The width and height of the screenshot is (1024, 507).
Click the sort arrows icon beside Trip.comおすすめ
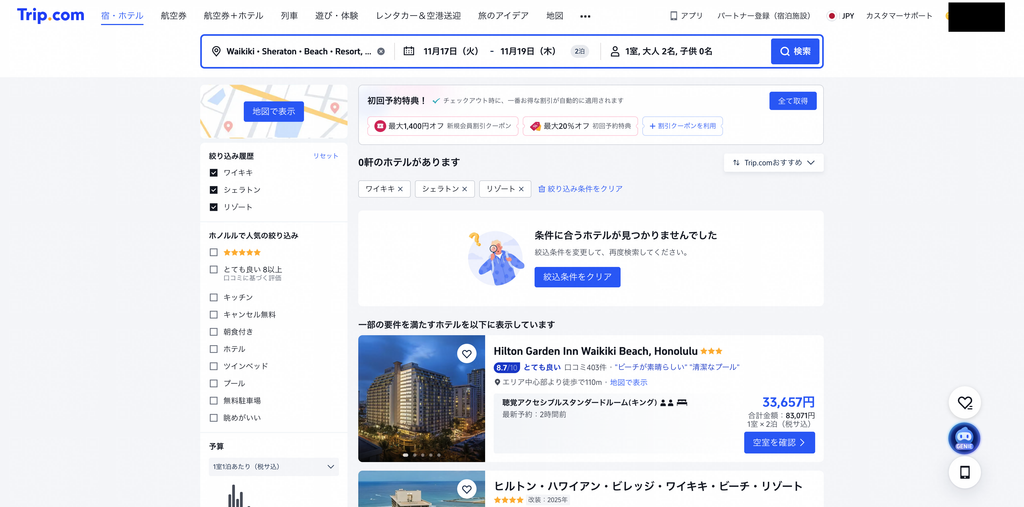pos(736,163)
